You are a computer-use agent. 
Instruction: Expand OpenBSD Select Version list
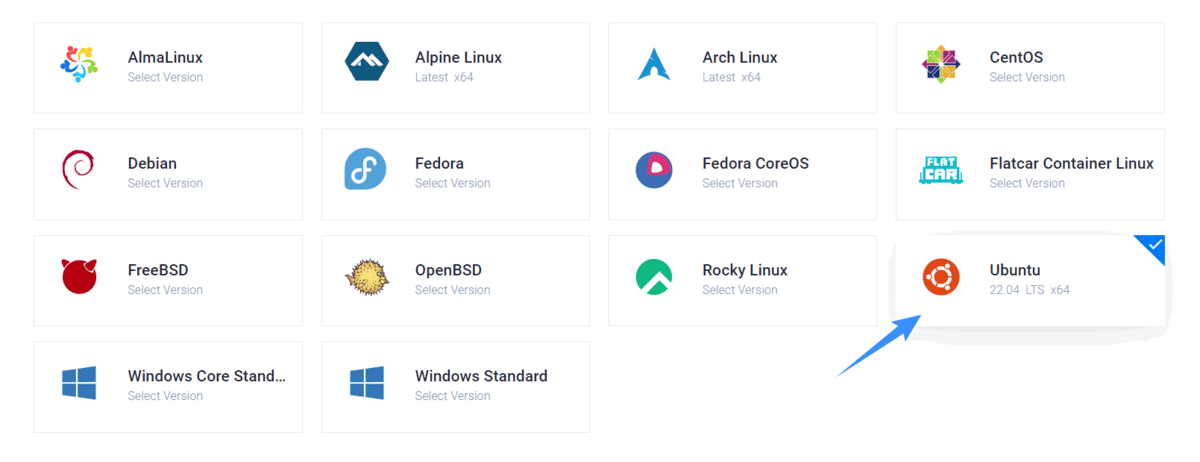(x=452, y=290)
